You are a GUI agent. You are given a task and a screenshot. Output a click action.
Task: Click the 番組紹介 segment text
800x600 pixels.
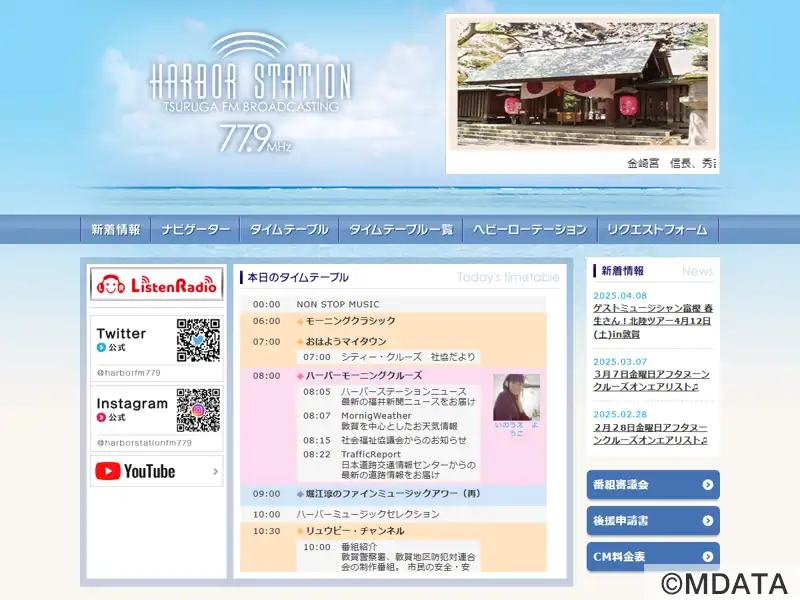359,547
